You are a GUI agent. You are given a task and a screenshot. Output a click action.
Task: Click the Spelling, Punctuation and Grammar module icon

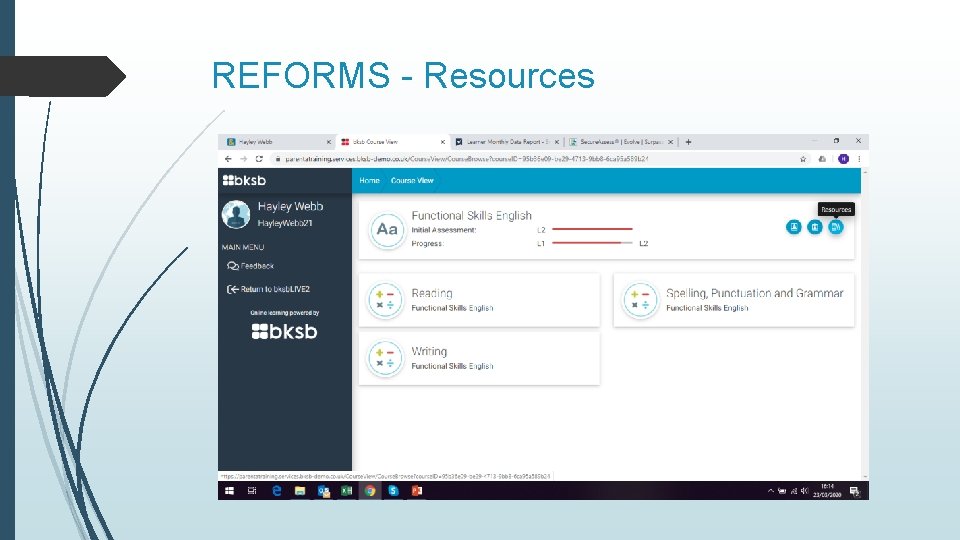click(x=640, y=299)
